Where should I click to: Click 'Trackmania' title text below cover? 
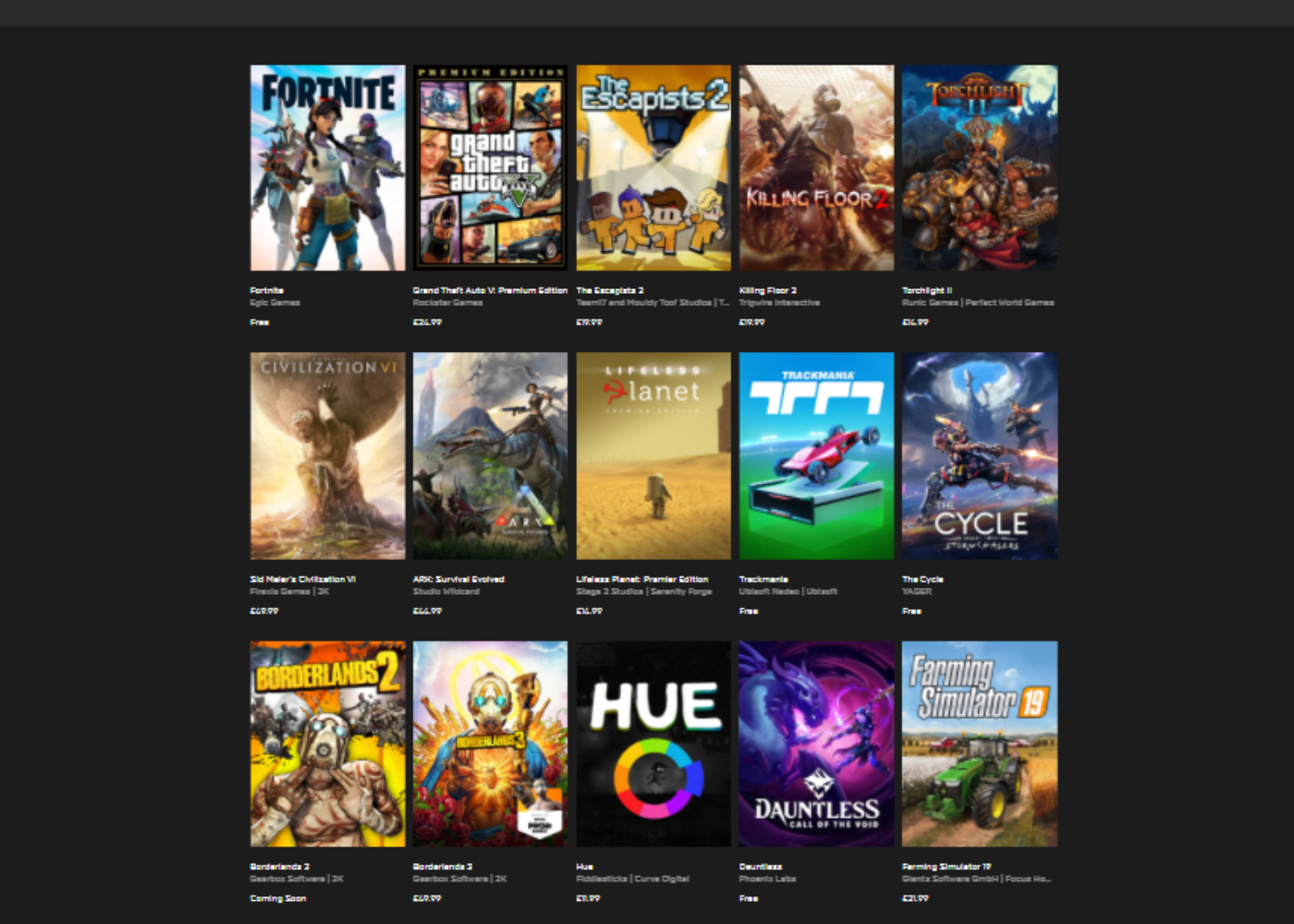coord(763,579)
